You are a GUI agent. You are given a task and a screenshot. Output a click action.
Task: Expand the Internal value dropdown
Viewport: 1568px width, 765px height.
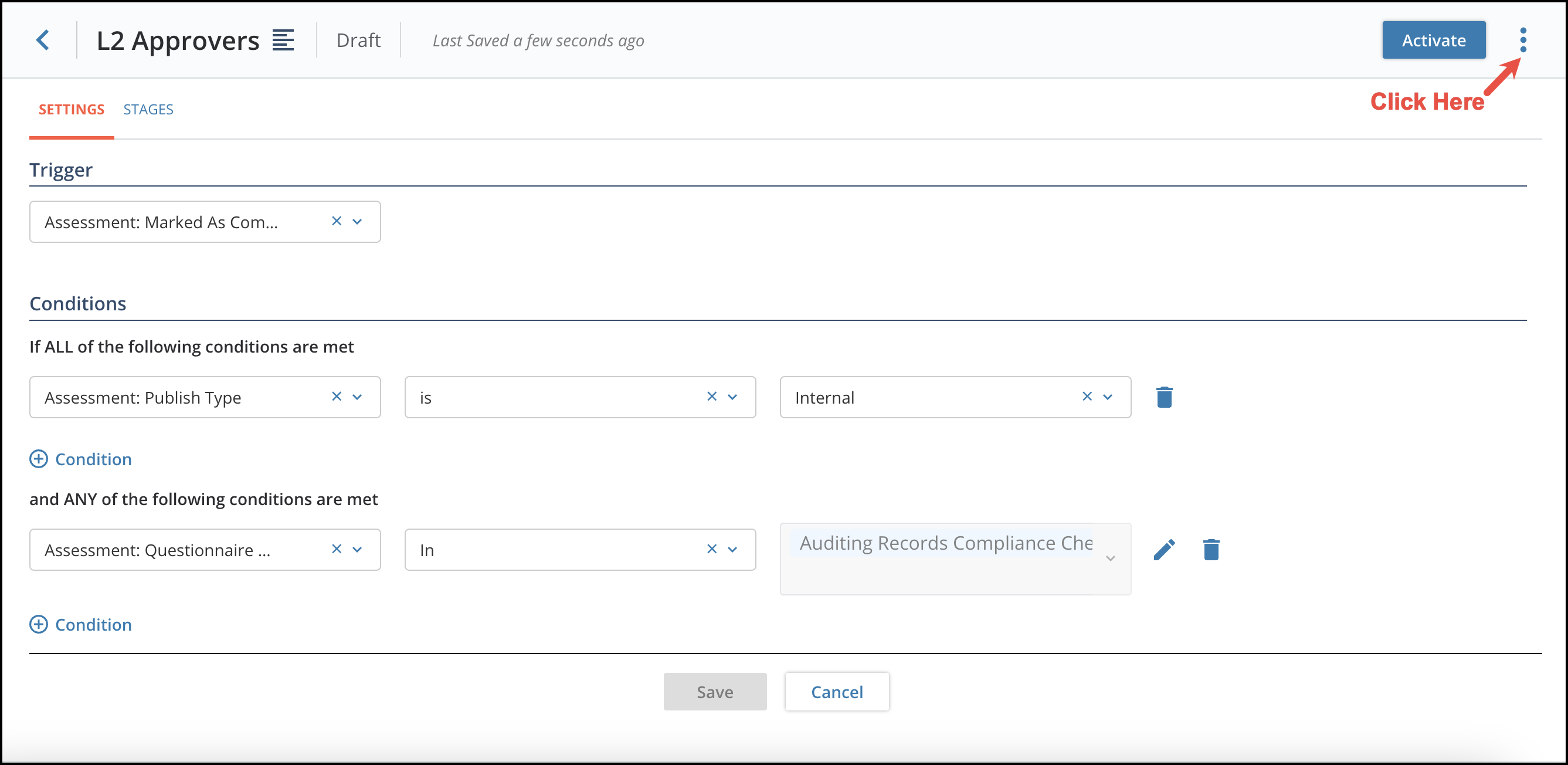[1108, 397]
